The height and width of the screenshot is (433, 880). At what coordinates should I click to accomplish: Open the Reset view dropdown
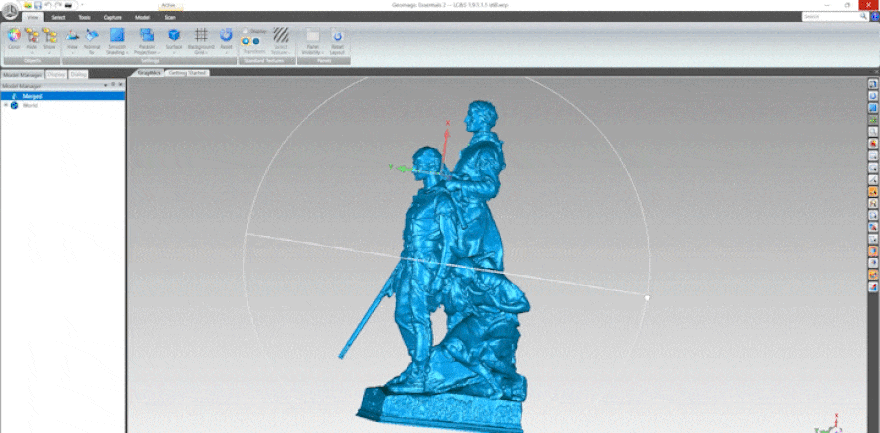226,40
